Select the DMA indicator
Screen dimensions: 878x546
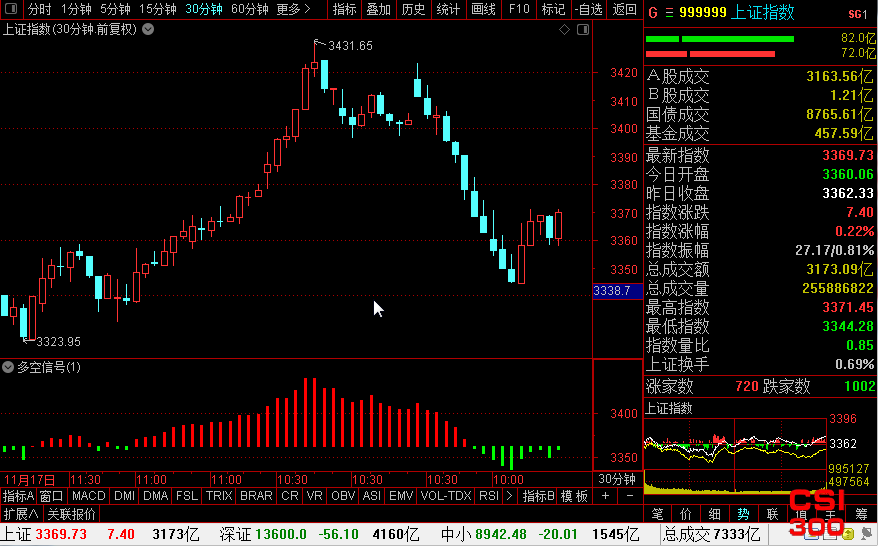click(x=155, y=496)
